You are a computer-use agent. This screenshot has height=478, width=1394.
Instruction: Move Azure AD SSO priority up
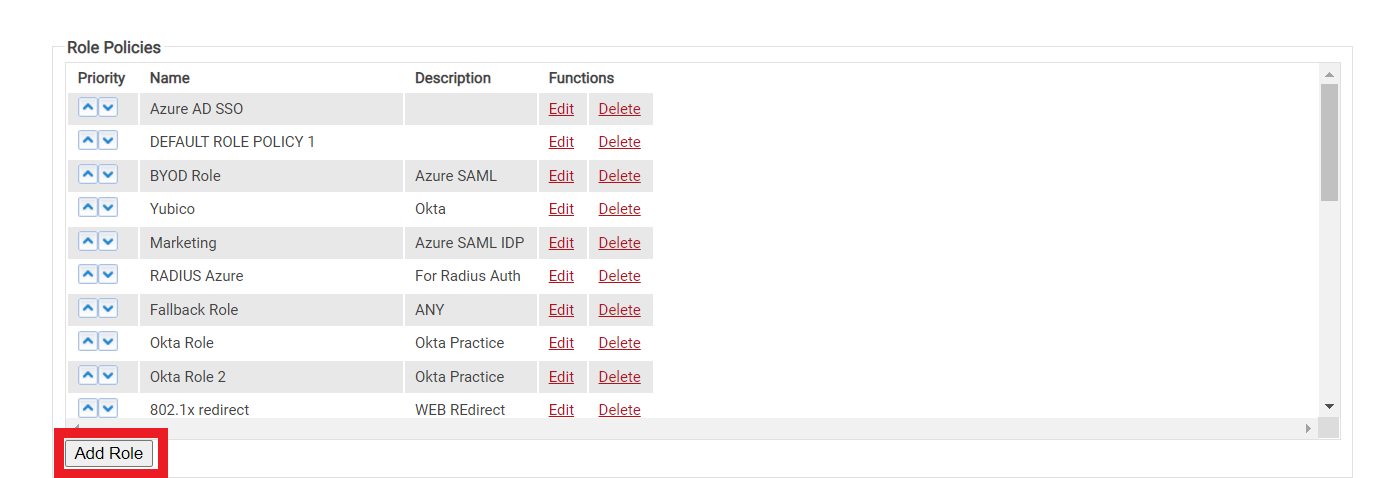point(88,108)
